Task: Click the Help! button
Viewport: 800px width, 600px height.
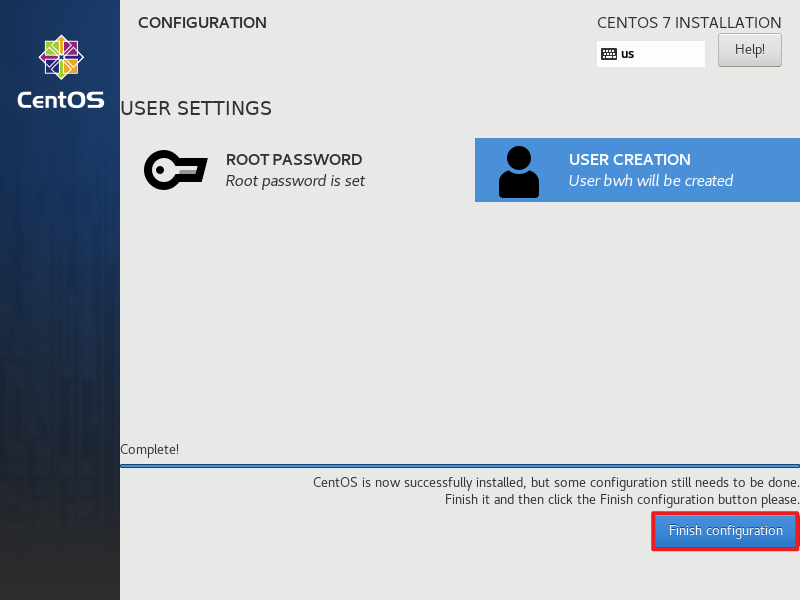Action: (750, 49)
